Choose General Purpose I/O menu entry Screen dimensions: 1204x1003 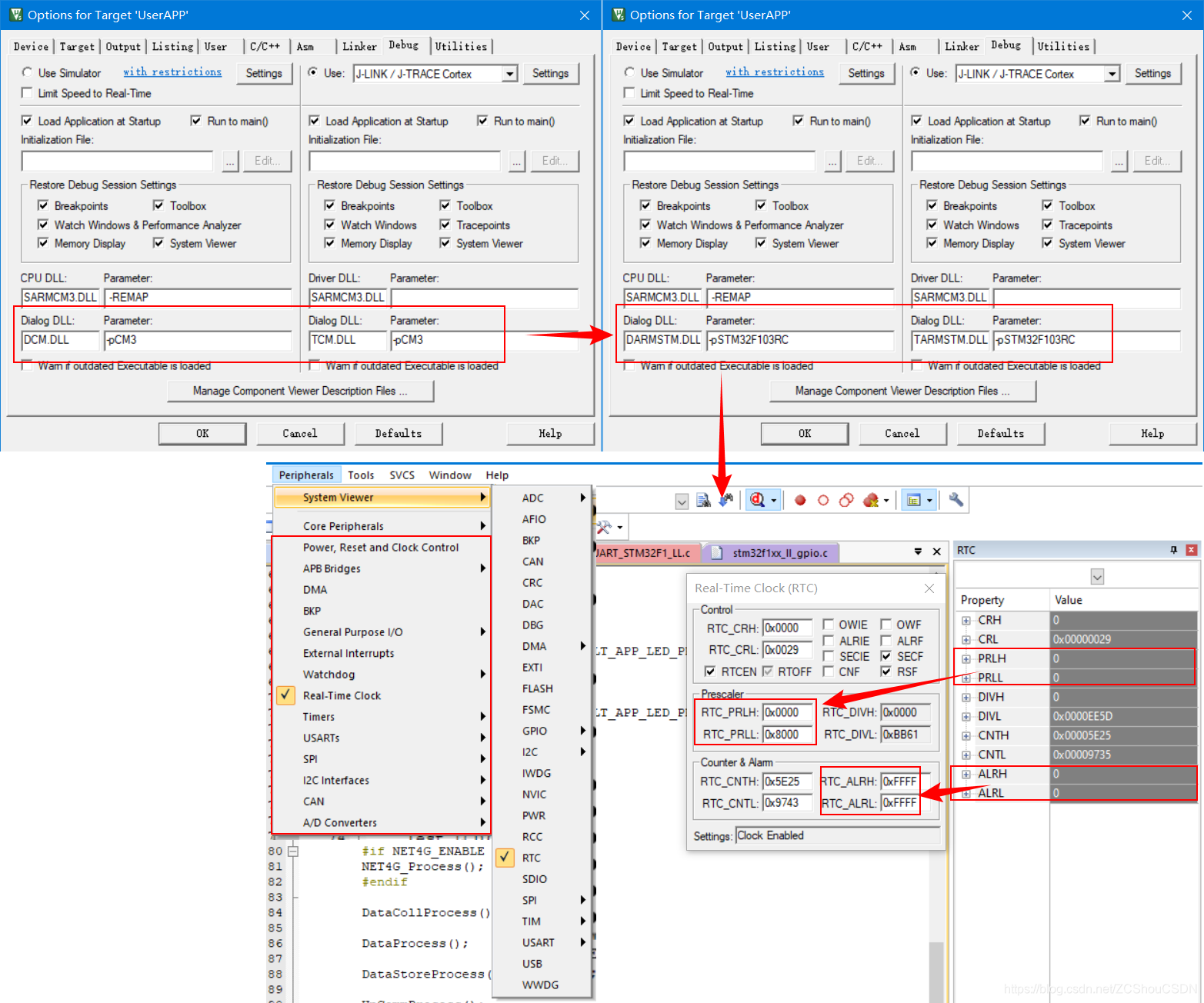(x=382, y=632)
